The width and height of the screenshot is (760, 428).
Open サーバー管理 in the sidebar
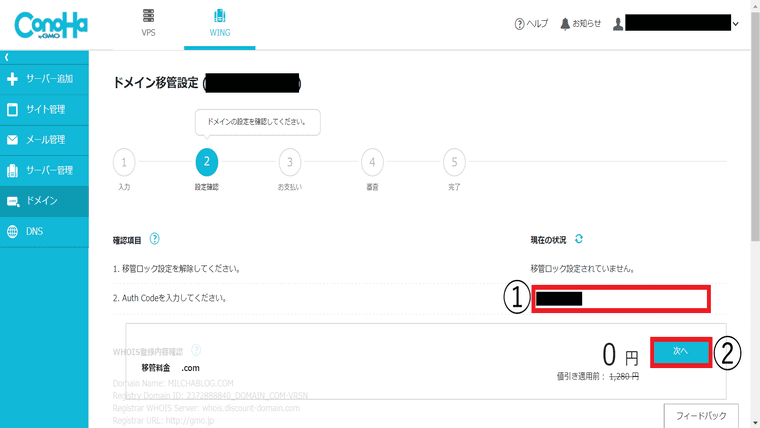click(x=44, y=171)
